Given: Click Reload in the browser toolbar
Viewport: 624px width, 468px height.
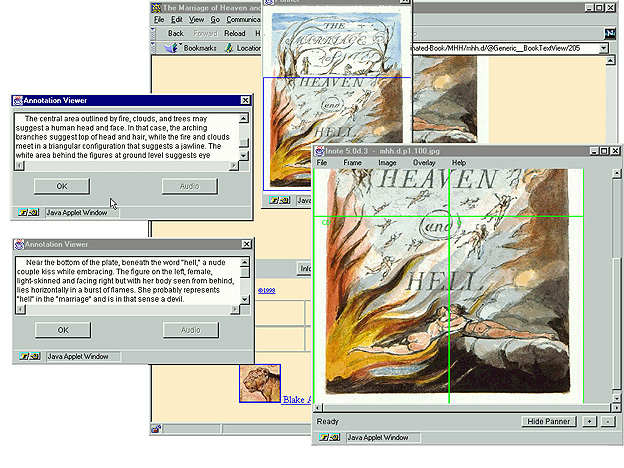Looking at the screenshot, I should 235,33.
